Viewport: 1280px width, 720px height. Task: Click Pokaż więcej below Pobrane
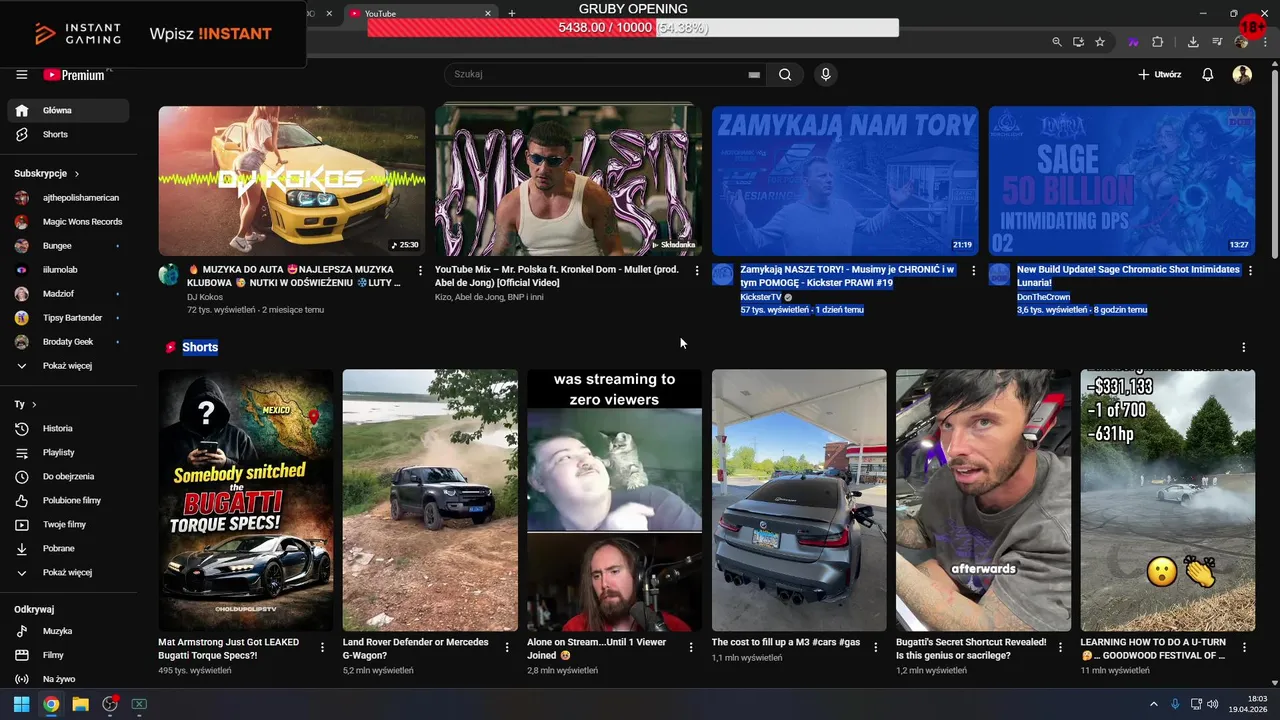68,573
